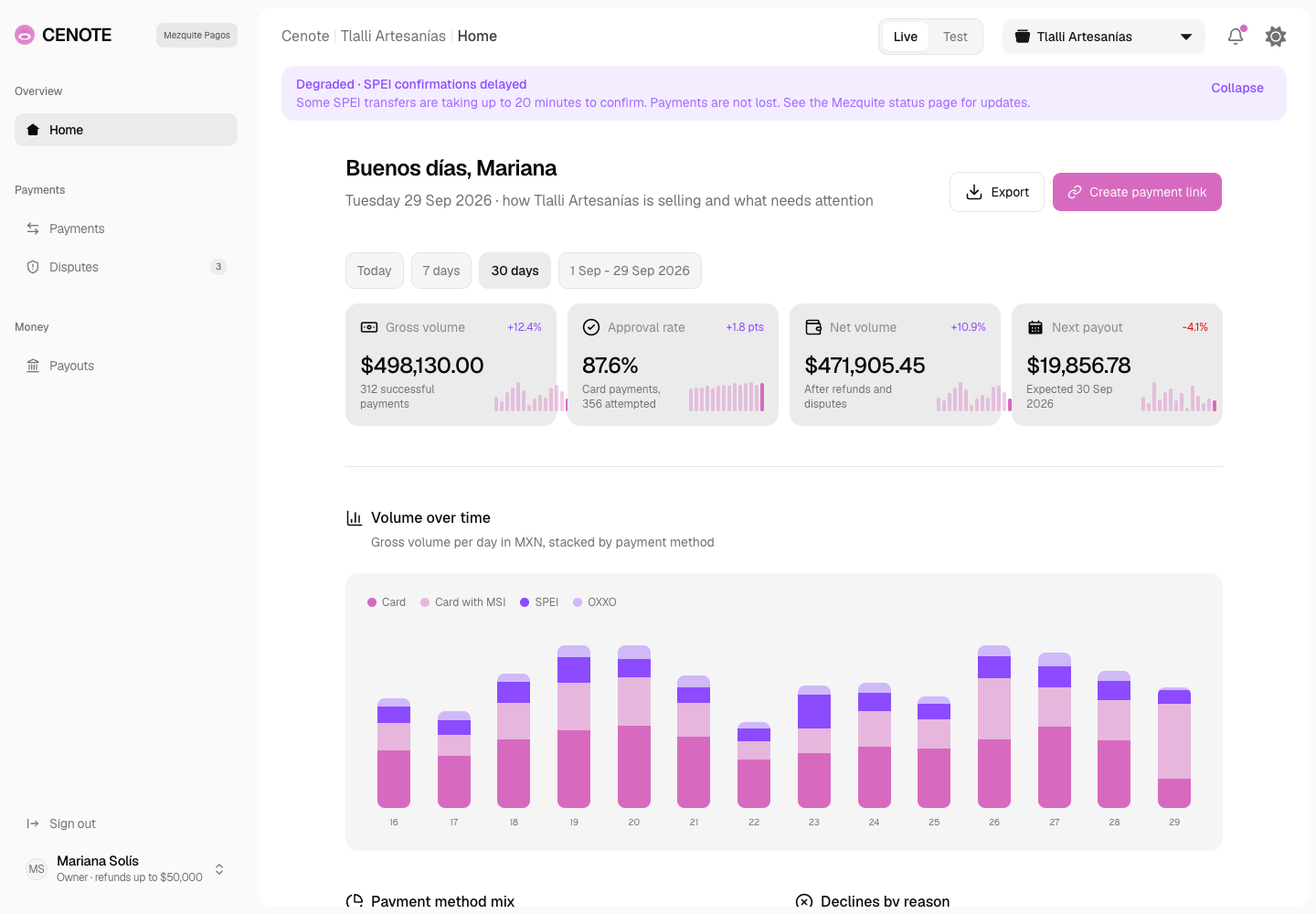This screenshot has height=914, width=1316.
Task: Click the store icon in the merchant selector
Action: [1023, 37]
